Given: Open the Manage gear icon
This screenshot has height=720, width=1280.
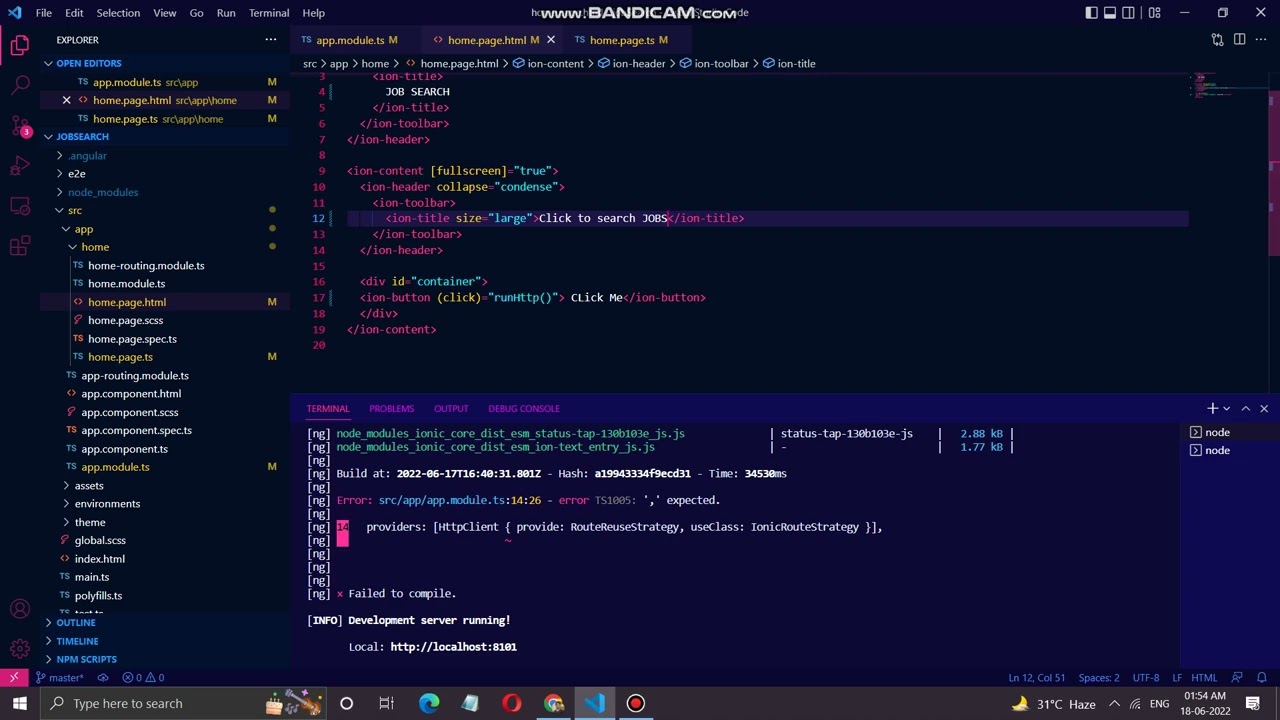Looking at the screenshot, I should [x=20, y=649].
